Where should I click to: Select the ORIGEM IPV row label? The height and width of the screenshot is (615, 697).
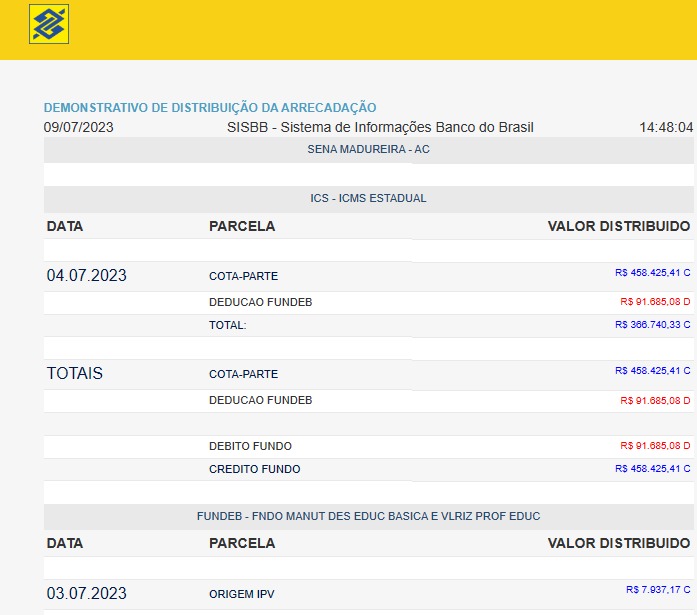(241, 594)
